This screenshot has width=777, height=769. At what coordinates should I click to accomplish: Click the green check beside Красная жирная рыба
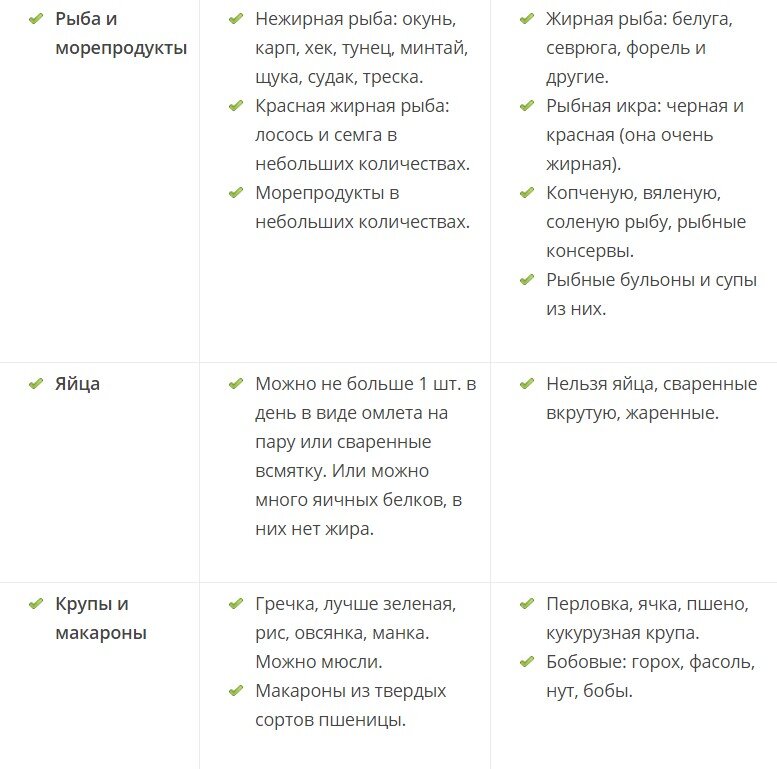[x=236, y=106]
